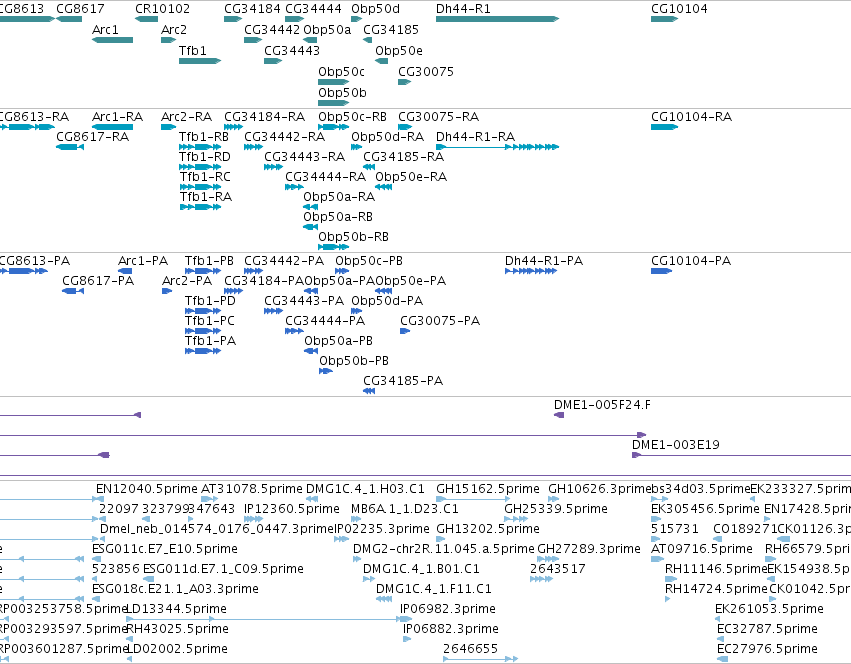This screenshot has width=851, height=664.
Task: Click the CG8617-RA transcript label
Action: point(93,137)
